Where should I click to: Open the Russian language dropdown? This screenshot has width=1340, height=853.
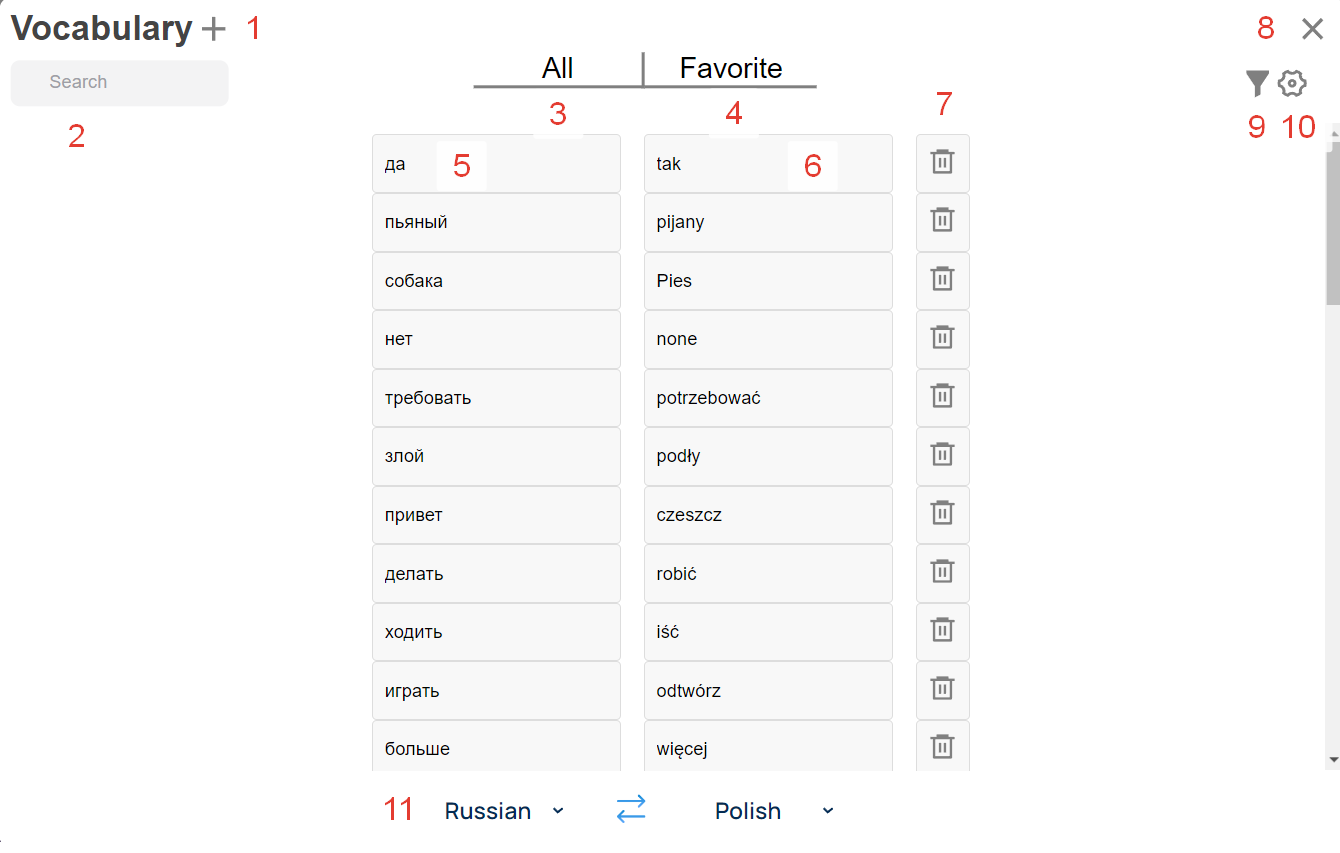click(505, 810)
